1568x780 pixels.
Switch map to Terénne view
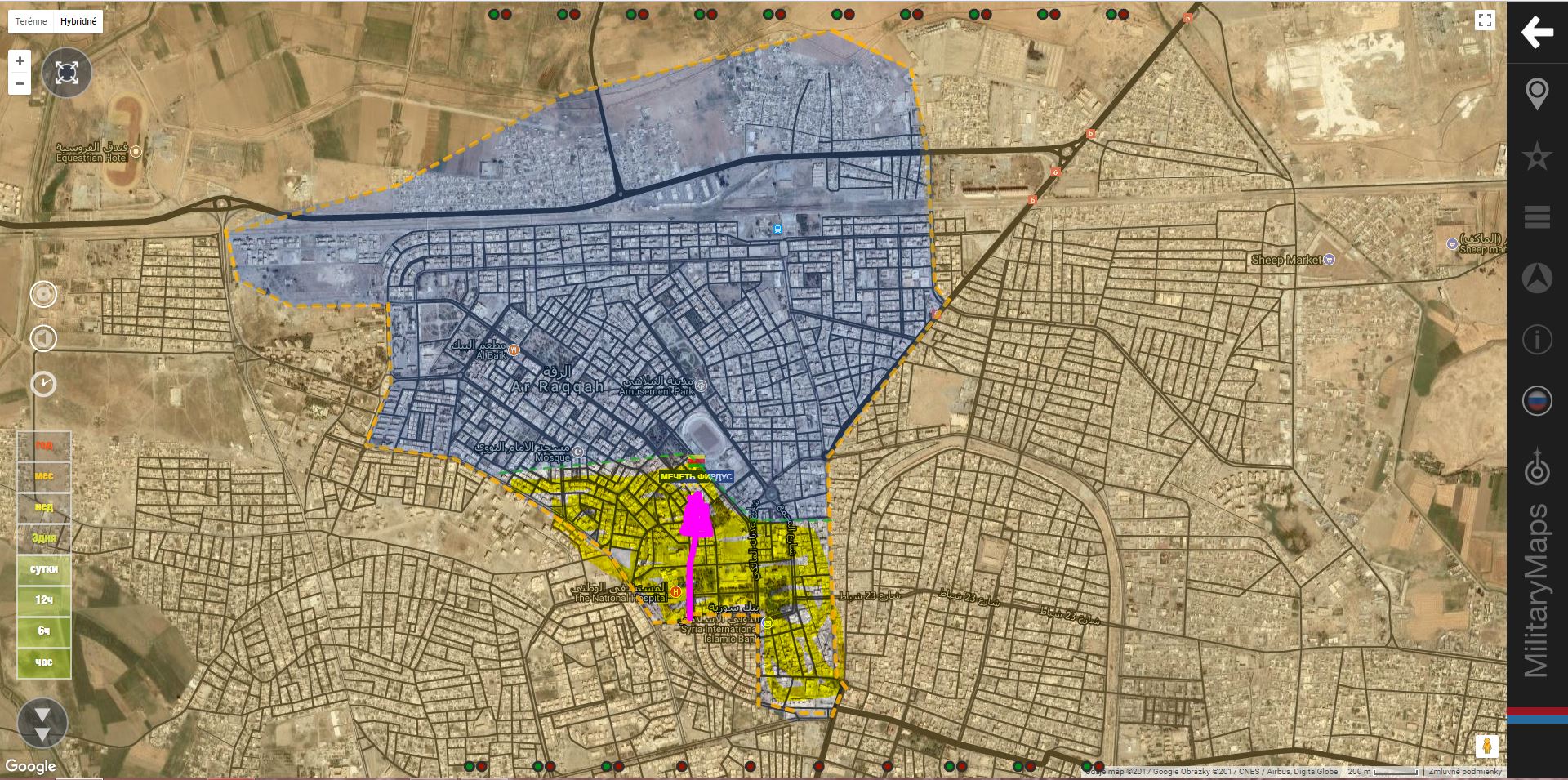[31, 21]
